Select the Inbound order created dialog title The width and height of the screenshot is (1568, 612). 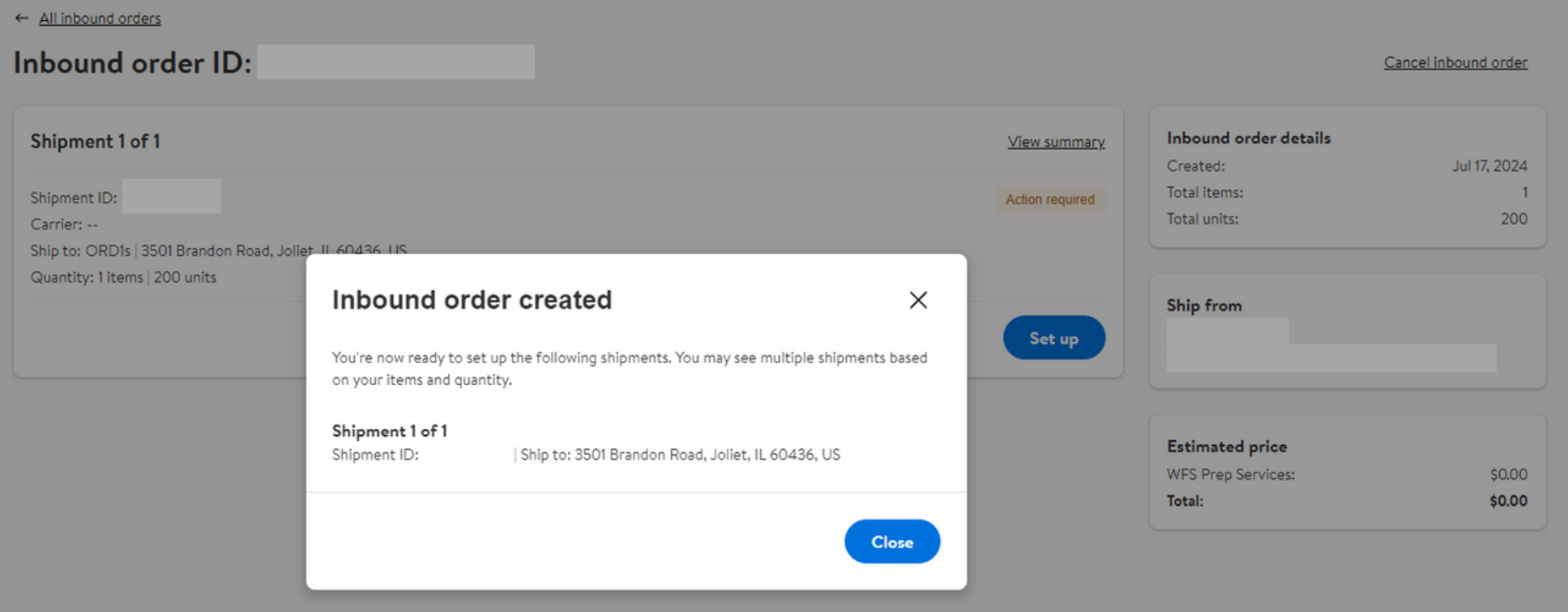[x=472, y=300]
